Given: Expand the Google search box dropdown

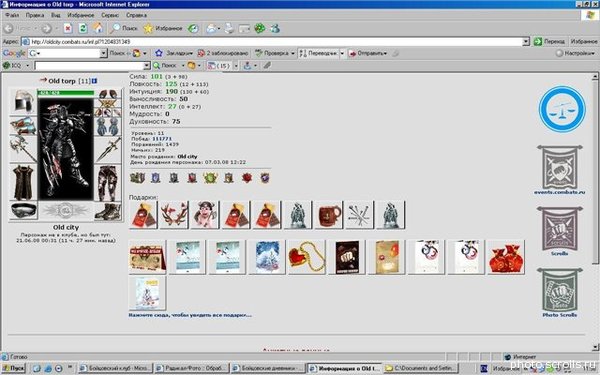Looking at the screenshot, I should coord(103,53).
